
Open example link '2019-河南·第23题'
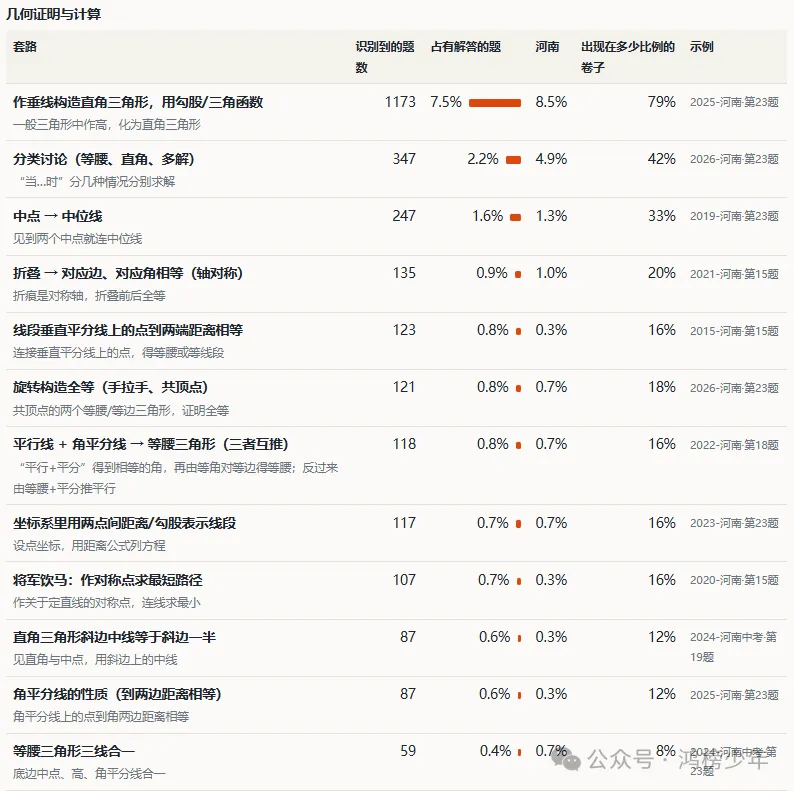pos(734,216)
